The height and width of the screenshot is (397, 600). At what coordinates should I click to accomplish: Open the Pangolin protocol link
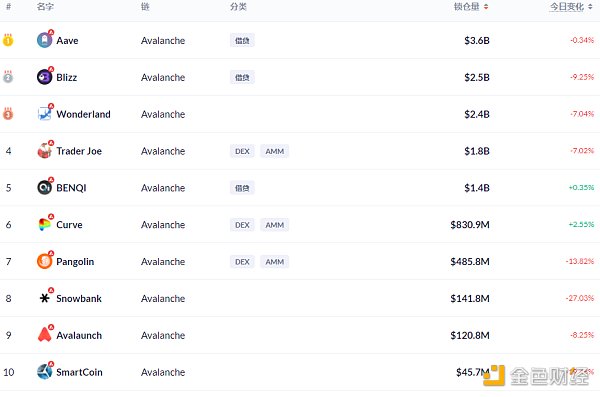75,262
